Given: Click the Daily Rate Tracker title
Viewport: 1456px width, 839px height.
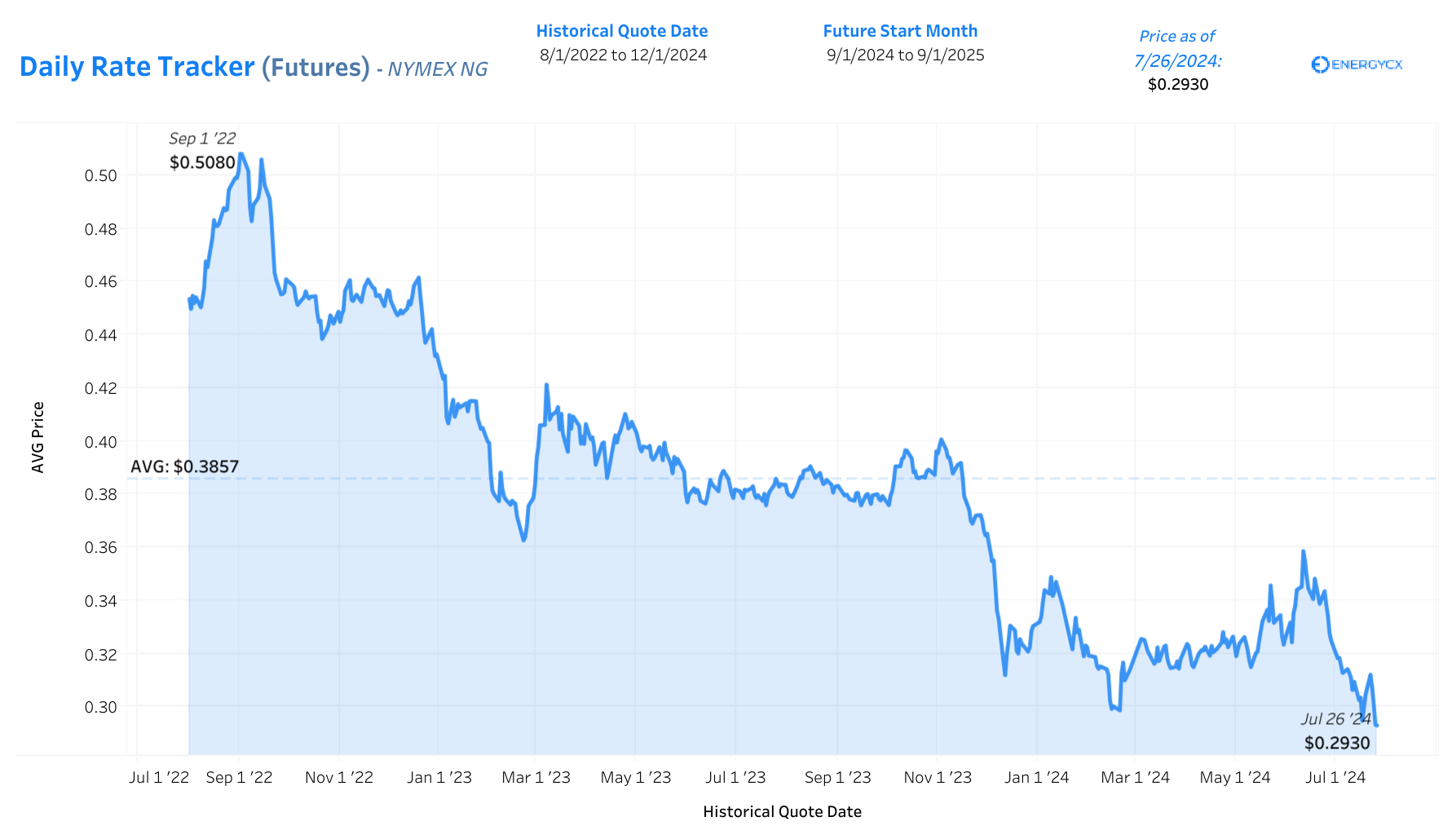Looking at the screenshot, I should [x=137, y=67].
